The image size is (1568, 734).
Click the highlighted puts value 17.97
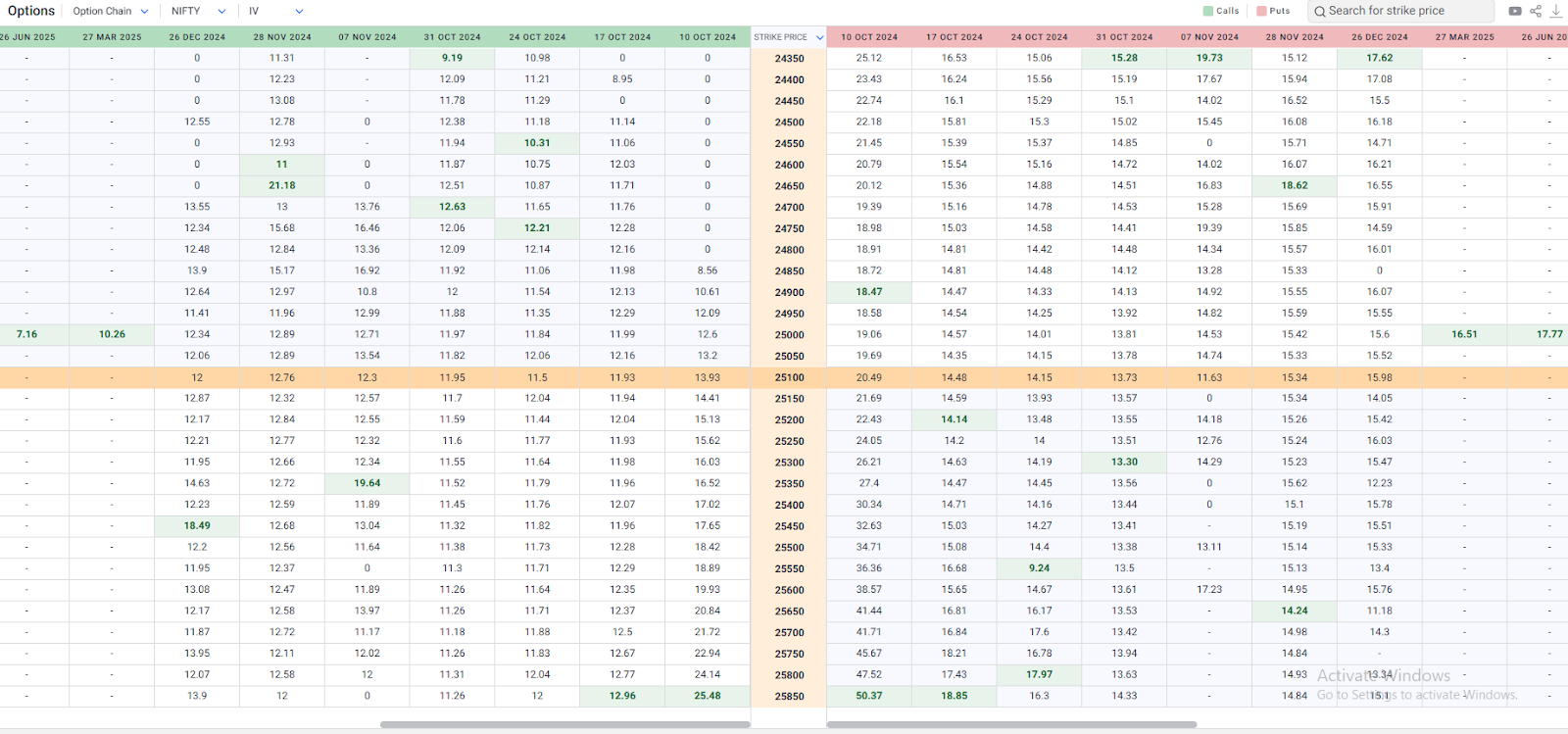coord(1040,674)
